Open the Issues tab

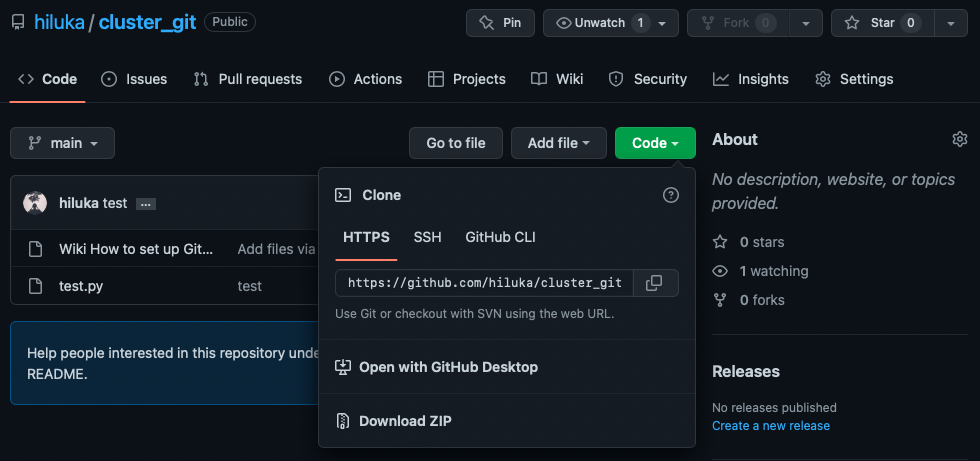(x=135, y=79)
